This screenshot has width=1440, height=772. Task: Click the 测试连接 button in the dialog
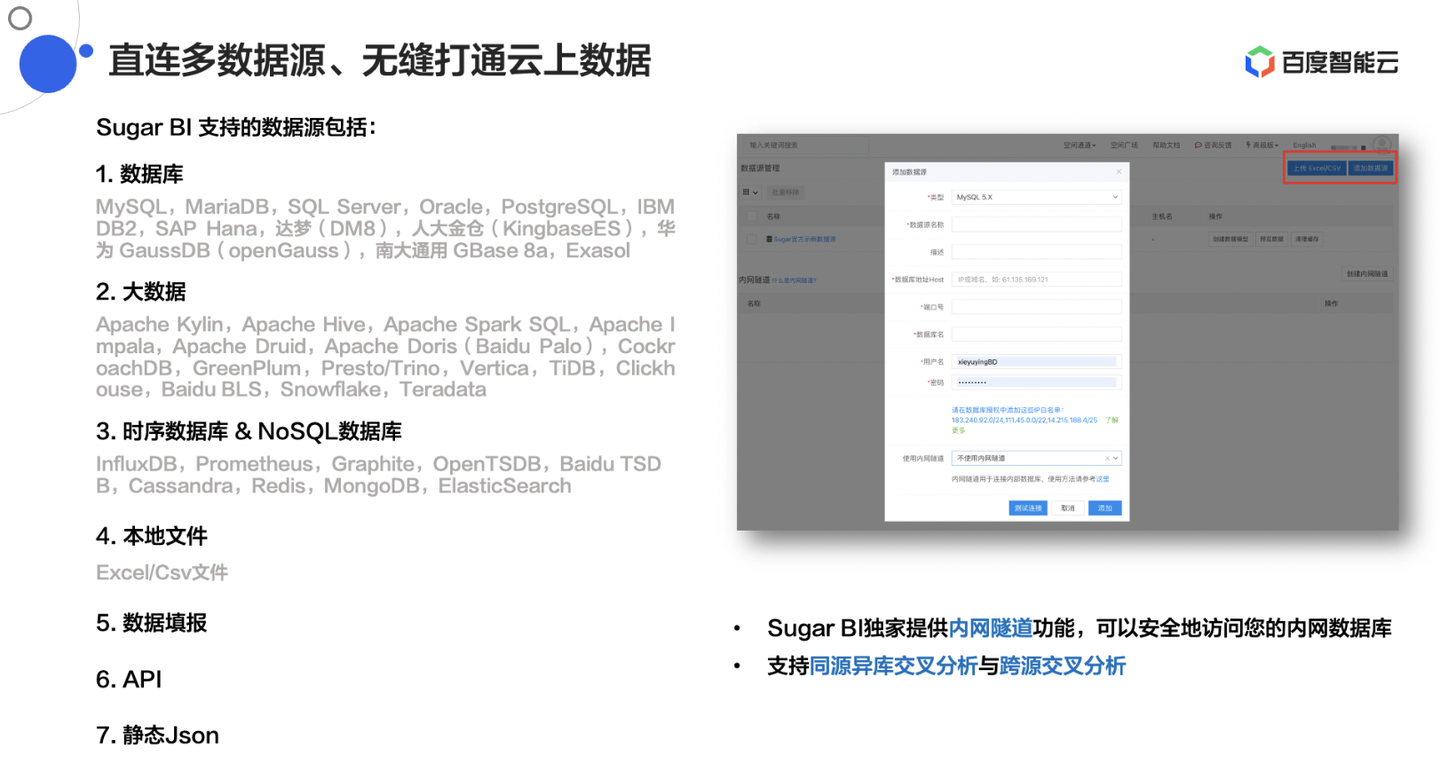[x=1028, y=507]
